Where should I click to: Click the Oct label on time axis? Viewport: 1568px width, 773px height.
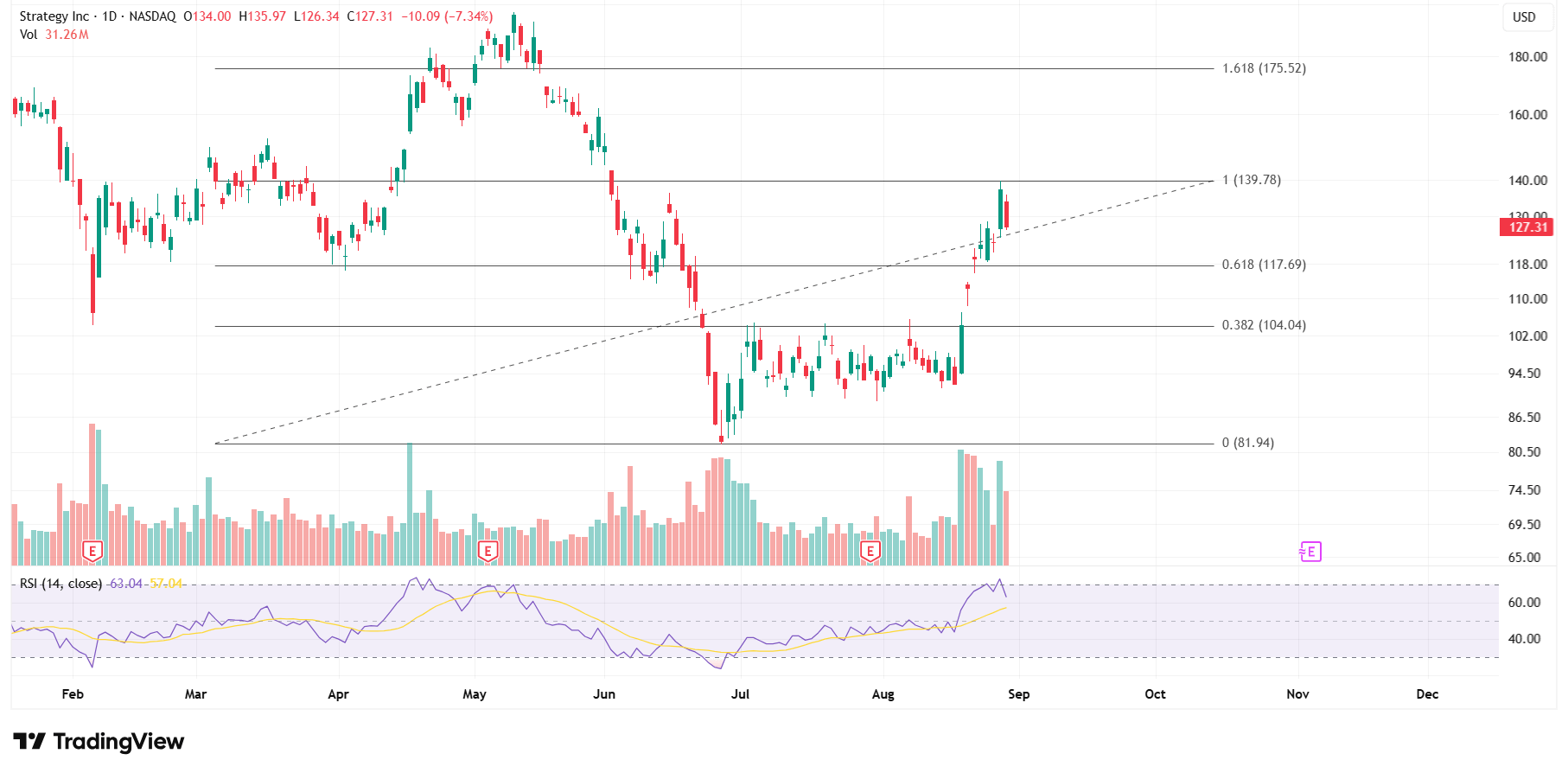click(x=1155, y=694)
